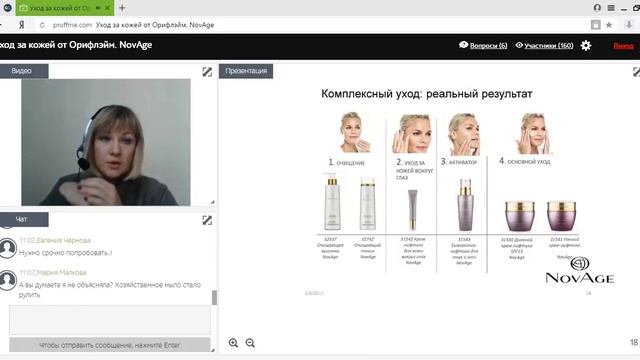Click the avatar of Евгения Чернова

8,248
